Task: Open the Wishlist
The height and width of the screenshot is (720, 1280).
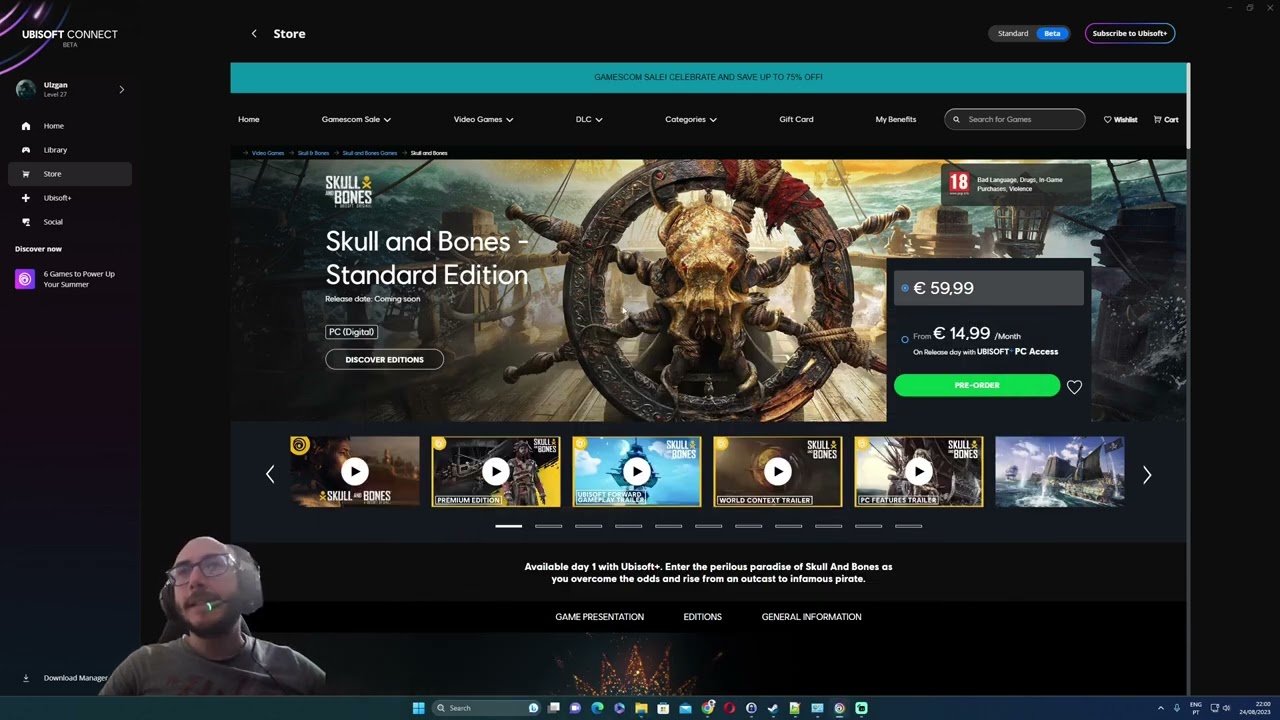Action: pyautogui.click(x=1120, y=119)
